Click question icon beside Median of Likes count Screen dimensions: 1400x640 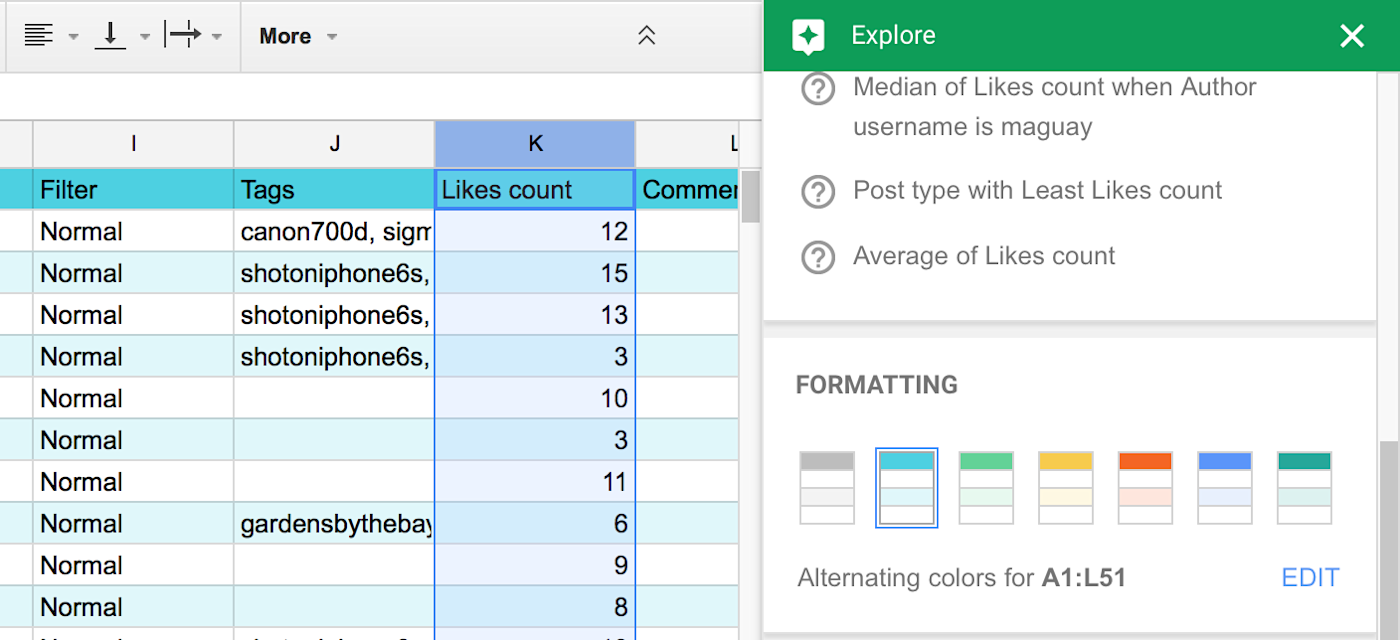818,89
